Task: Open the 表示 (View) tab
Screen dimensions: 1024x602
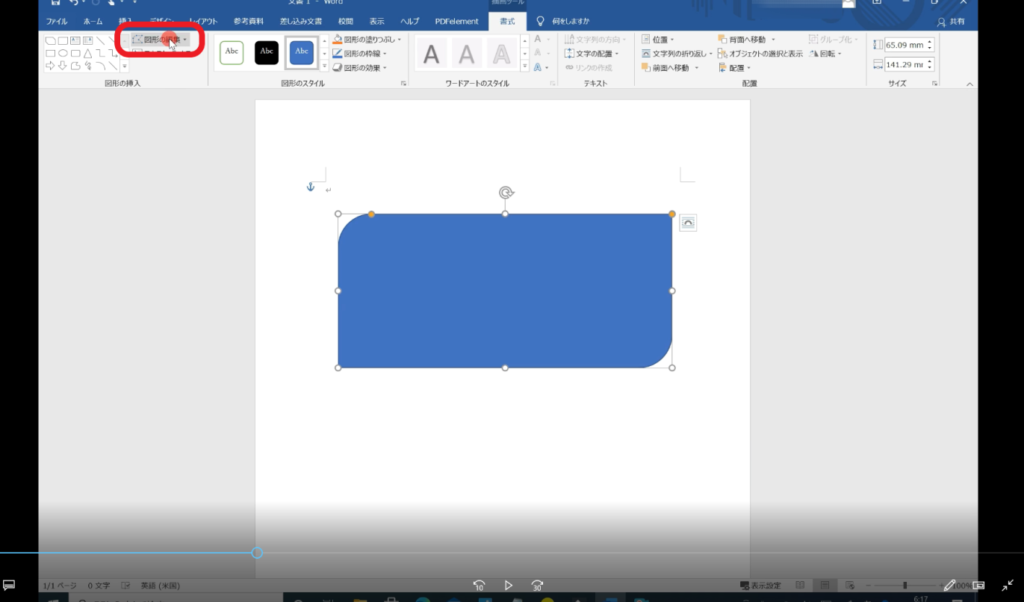Action: click(x=376, y=21)
